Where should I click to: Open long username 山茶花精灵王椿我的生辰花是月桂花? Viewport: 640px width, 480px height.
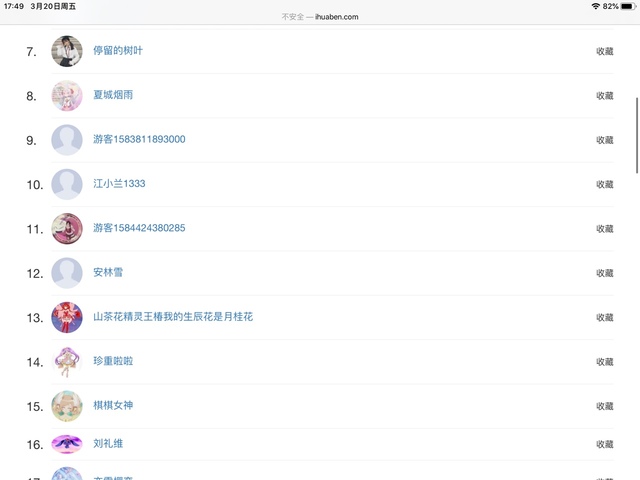point(172,317)
